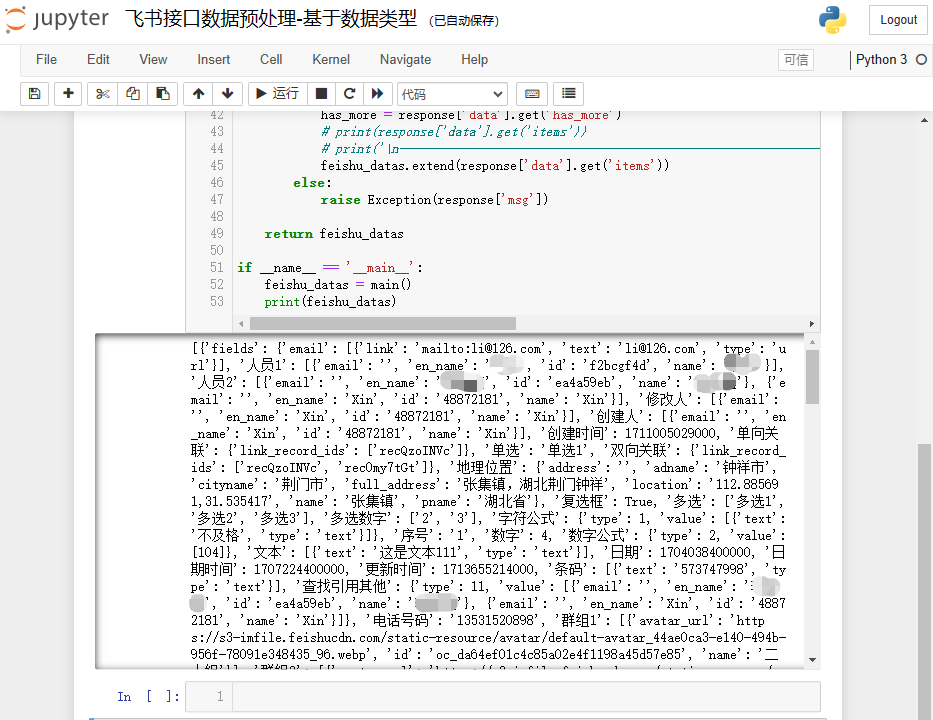933x720 pixels.
Task: Click the 已自动保存 autosave status
Action: [x=464, y=21]
